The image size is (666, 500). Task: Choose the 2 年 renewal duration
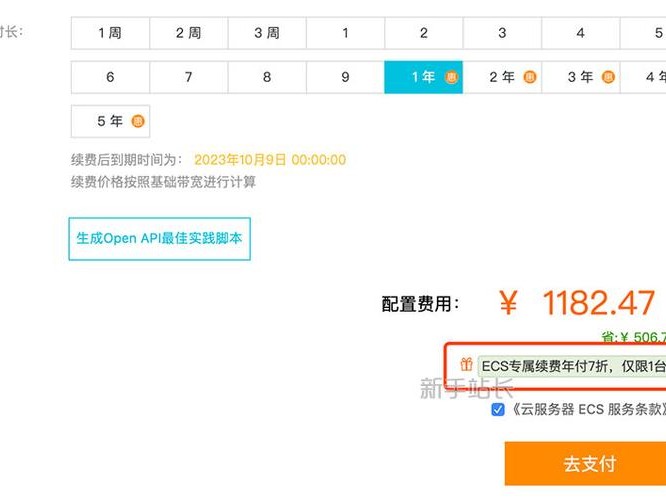pyautogui.click(x=502, y=77)
